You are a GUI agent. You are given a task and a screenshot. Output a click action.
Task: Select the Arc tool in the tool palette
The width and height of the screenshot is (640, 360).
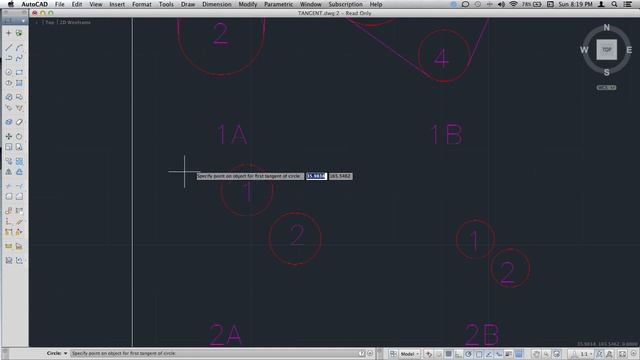[x=19, y=47]
